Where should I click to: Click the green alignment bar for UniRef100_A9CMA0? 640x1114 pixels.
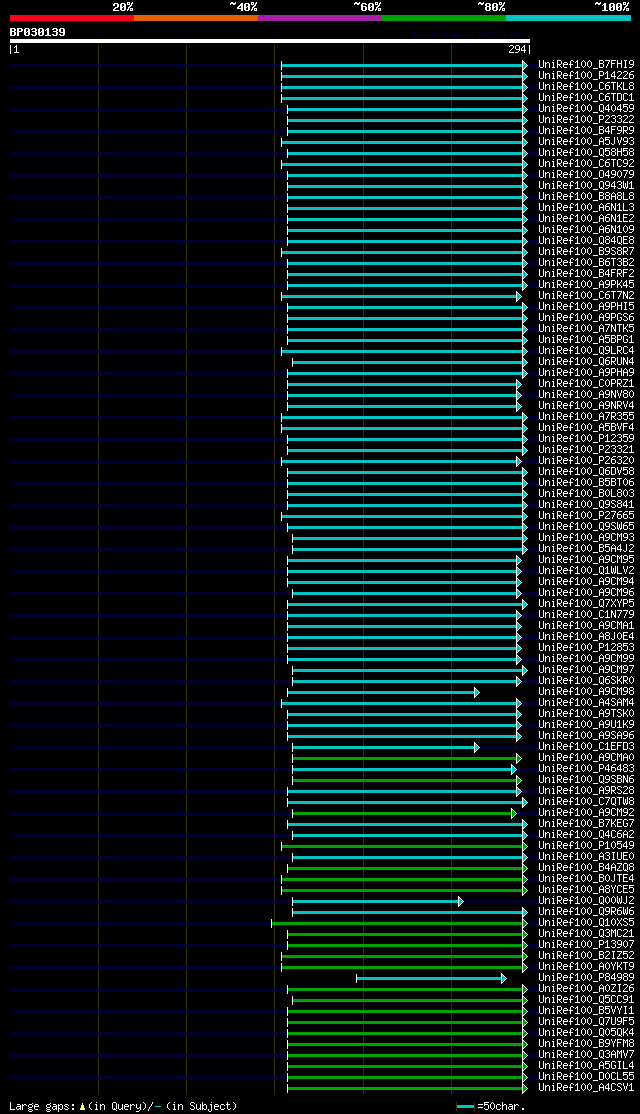407,758
